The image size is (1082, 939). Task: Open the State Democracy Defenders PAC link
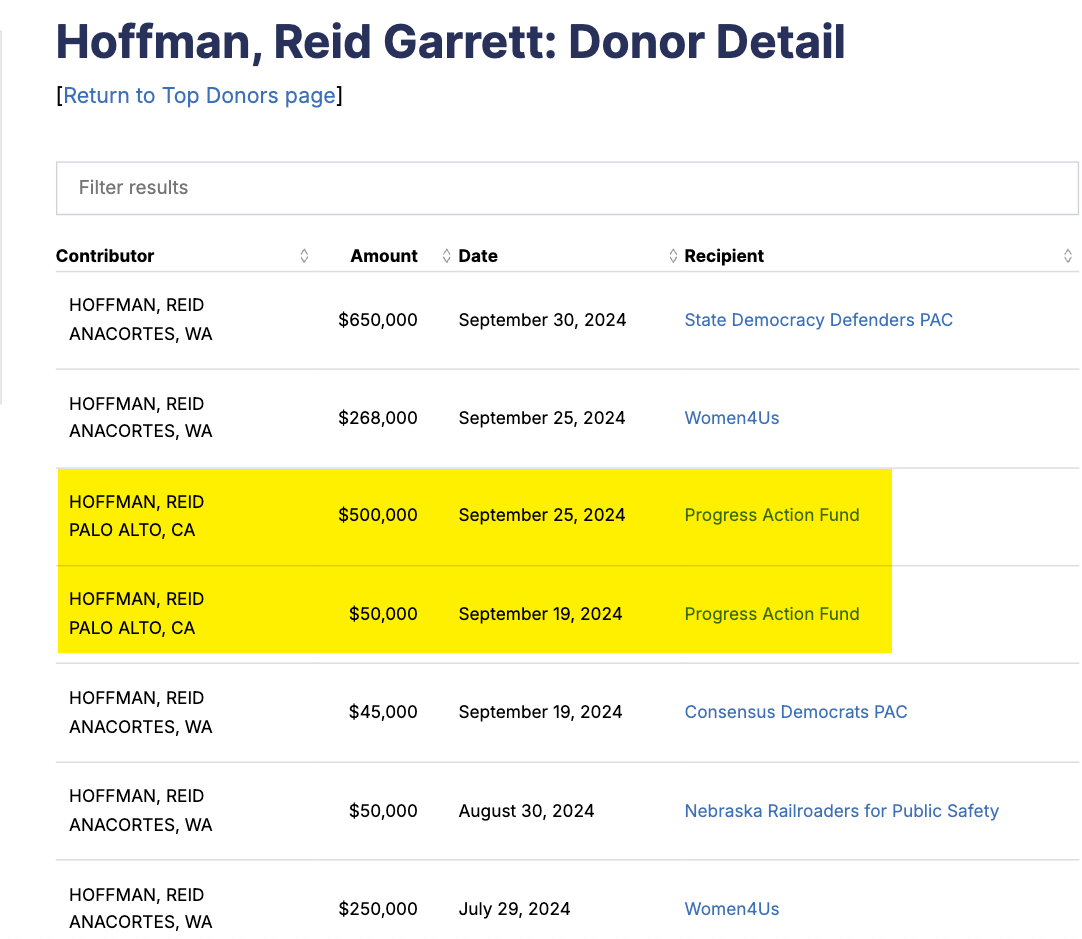pyautogui.click(x=818, y=320)
